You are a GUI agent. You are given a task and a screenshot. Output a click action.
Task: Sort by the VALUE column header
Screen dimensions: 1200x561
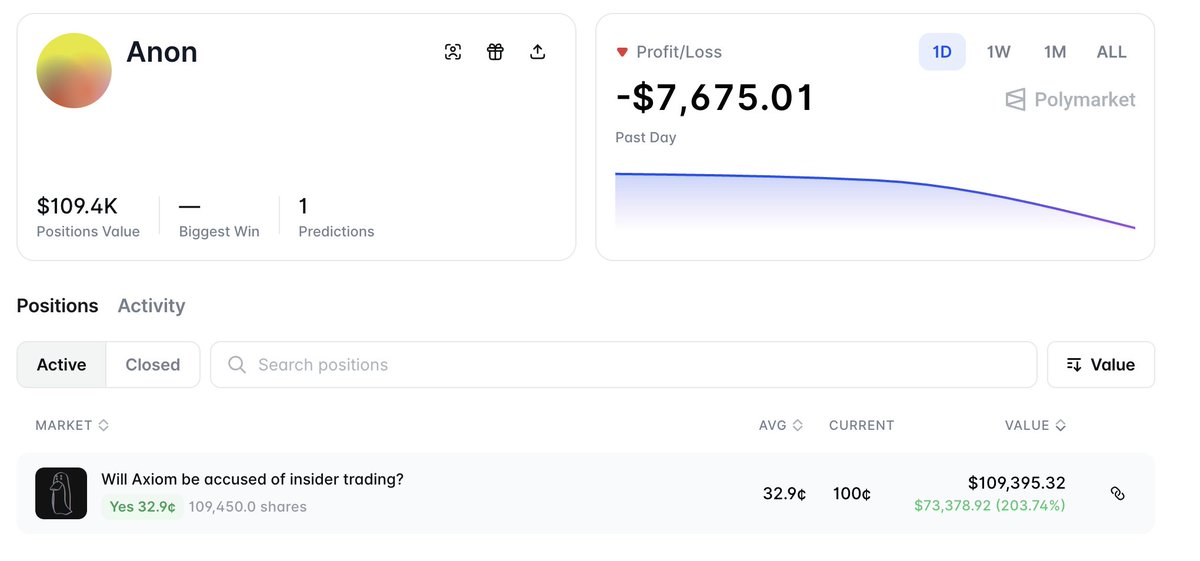(1035, 425)
